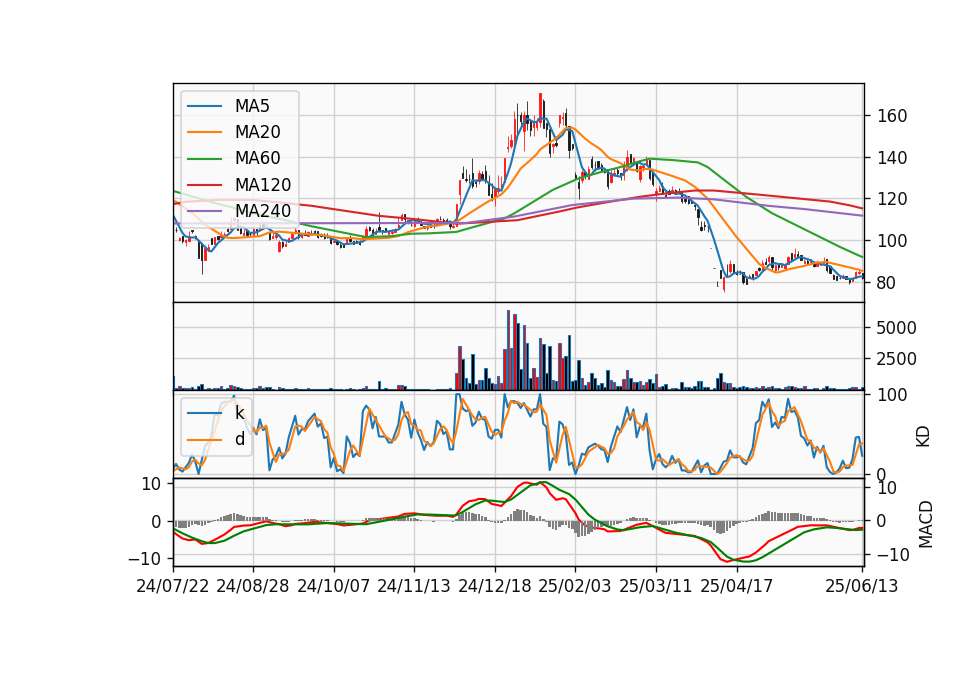Image resolution: width=960 pixels, height=690 pixels.
Task: Click the 25/06/13 date axis label
Action: pyautogui.click(x=861, y=586)
